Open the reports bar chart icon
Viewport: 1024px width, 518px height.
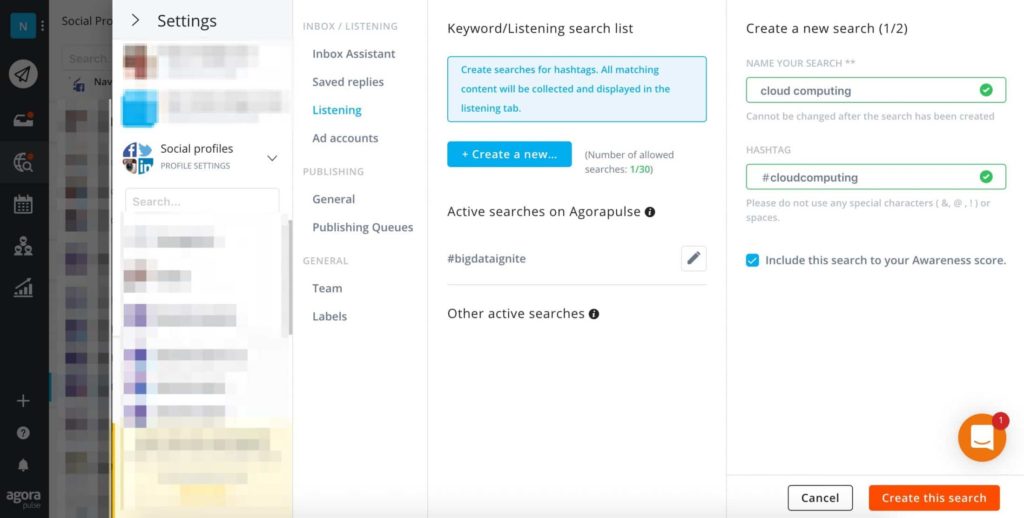coord(23,287)
